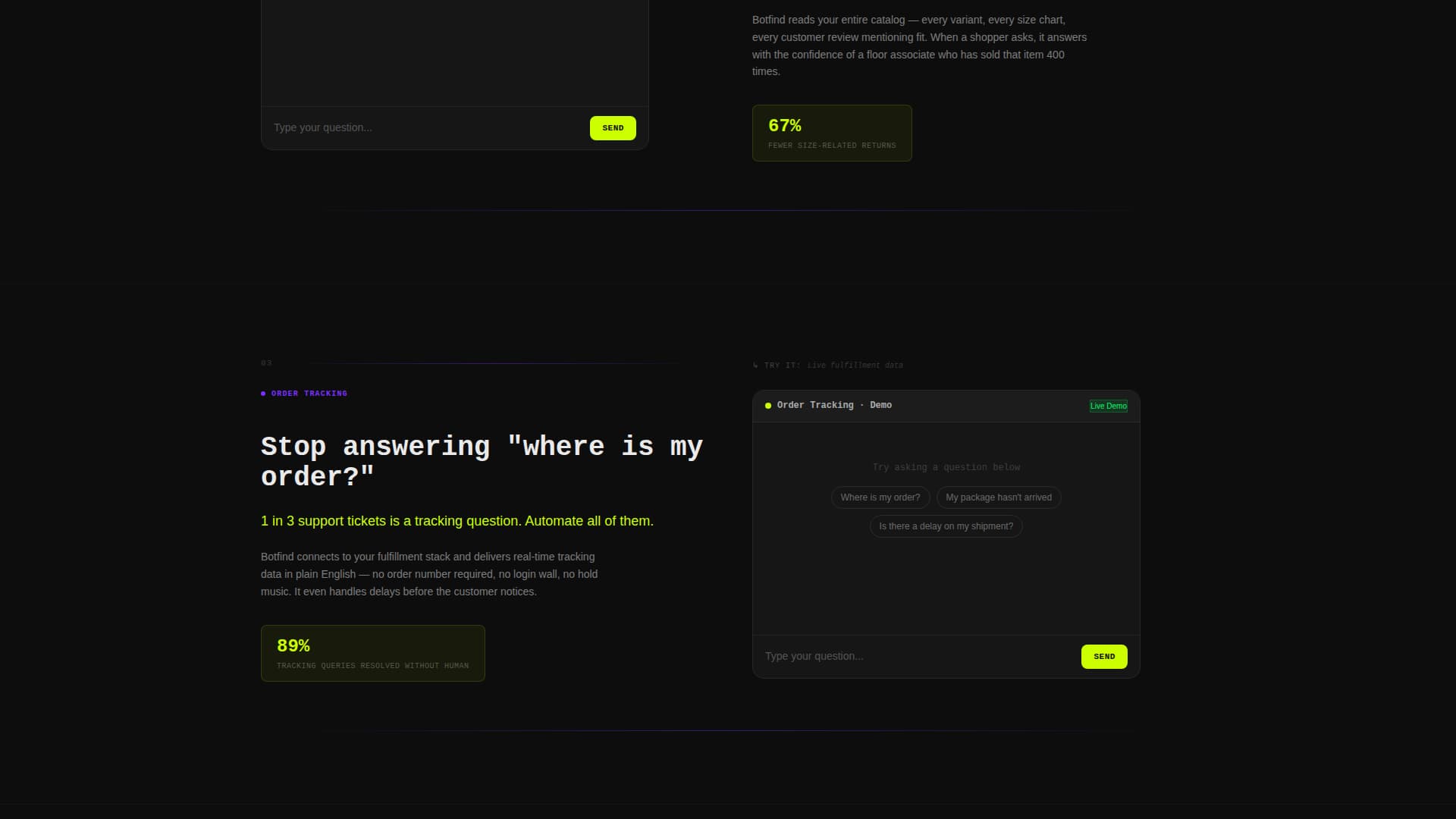This screenshot has height=819, width=1456.
Task: Click the upper SEND button
Action: coord(613,128)
